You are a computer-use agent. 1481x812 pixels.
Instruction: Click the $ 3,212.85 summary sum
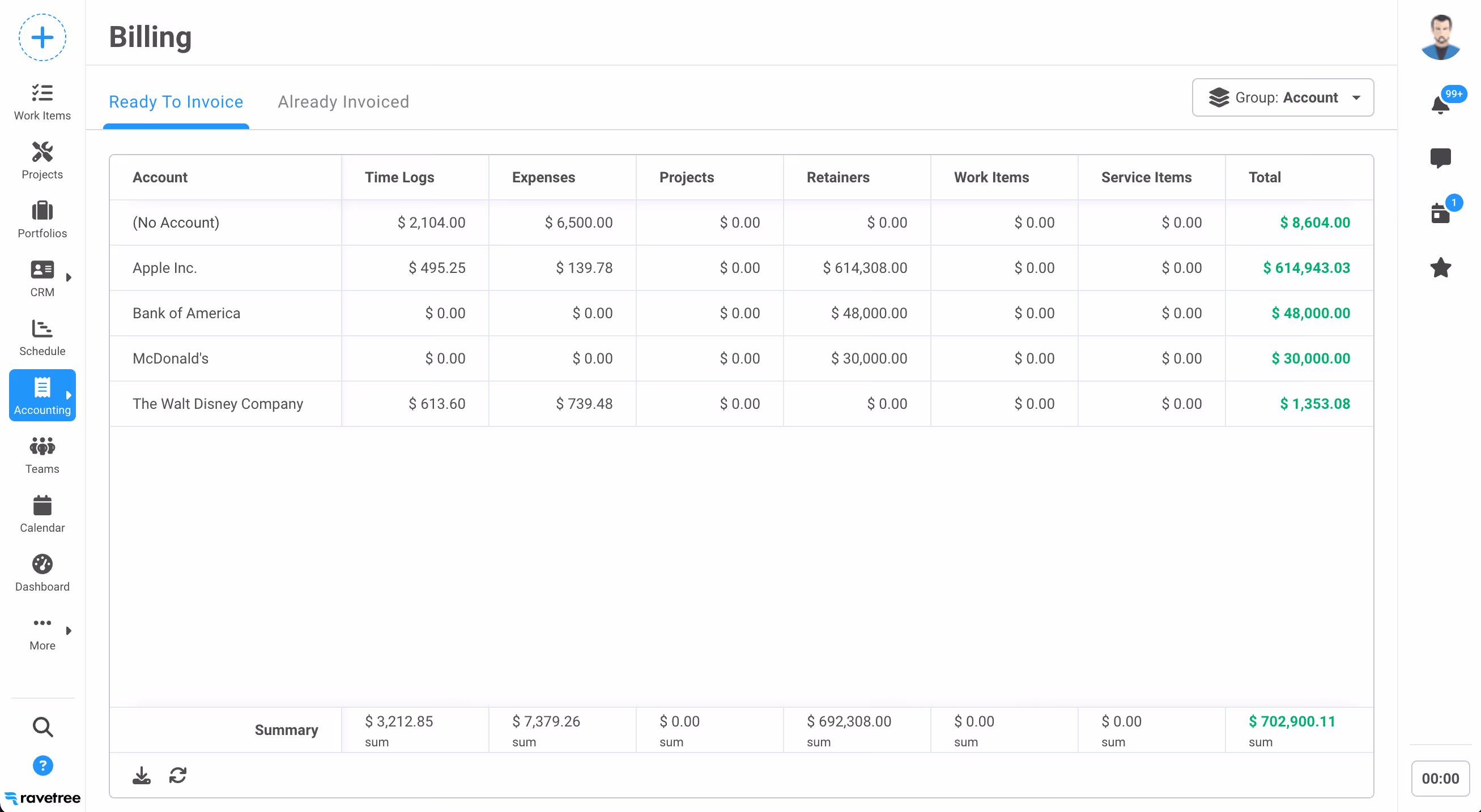point(399,722)
